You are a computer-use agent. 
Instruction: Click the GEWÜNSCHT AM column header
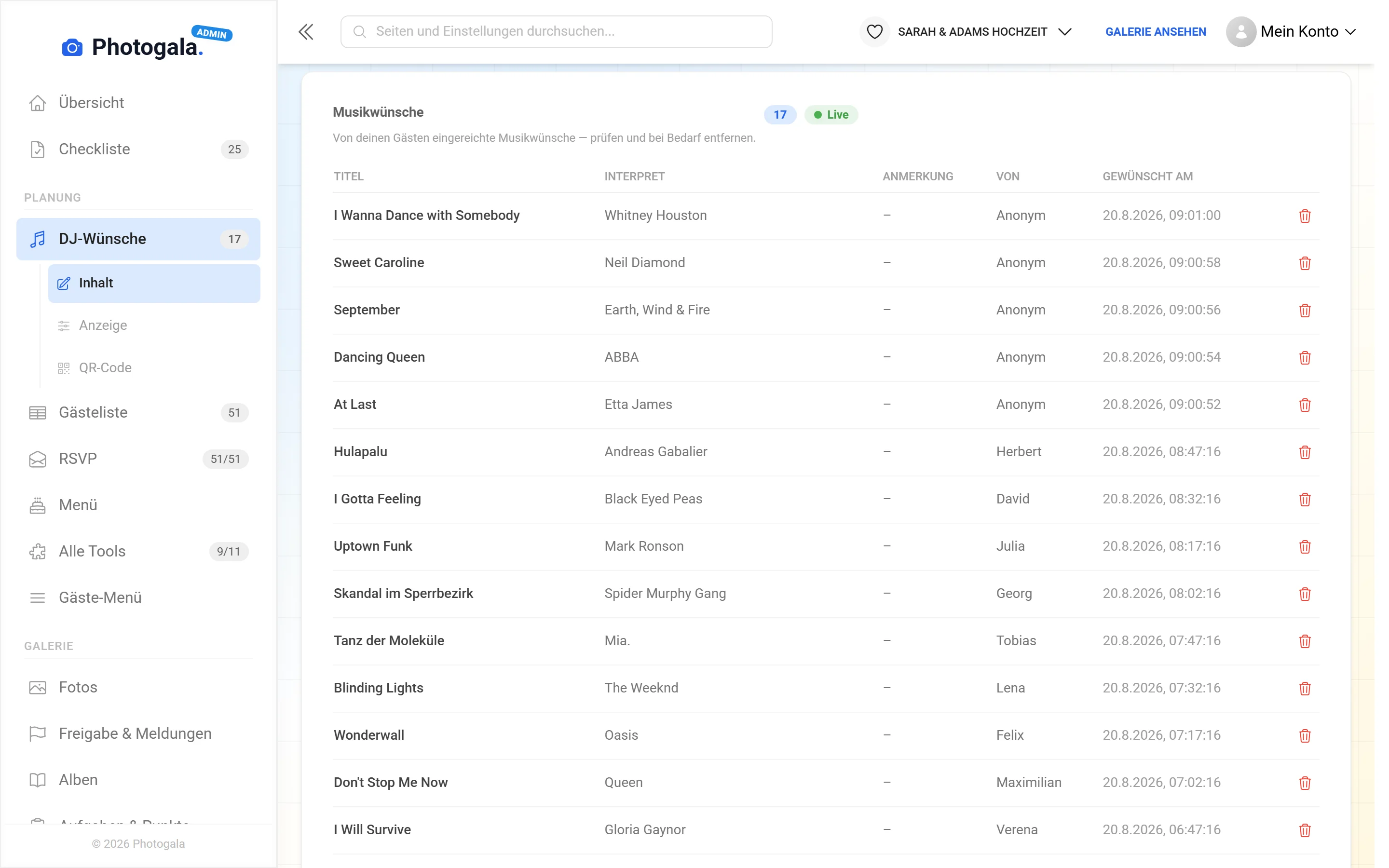1147,177
